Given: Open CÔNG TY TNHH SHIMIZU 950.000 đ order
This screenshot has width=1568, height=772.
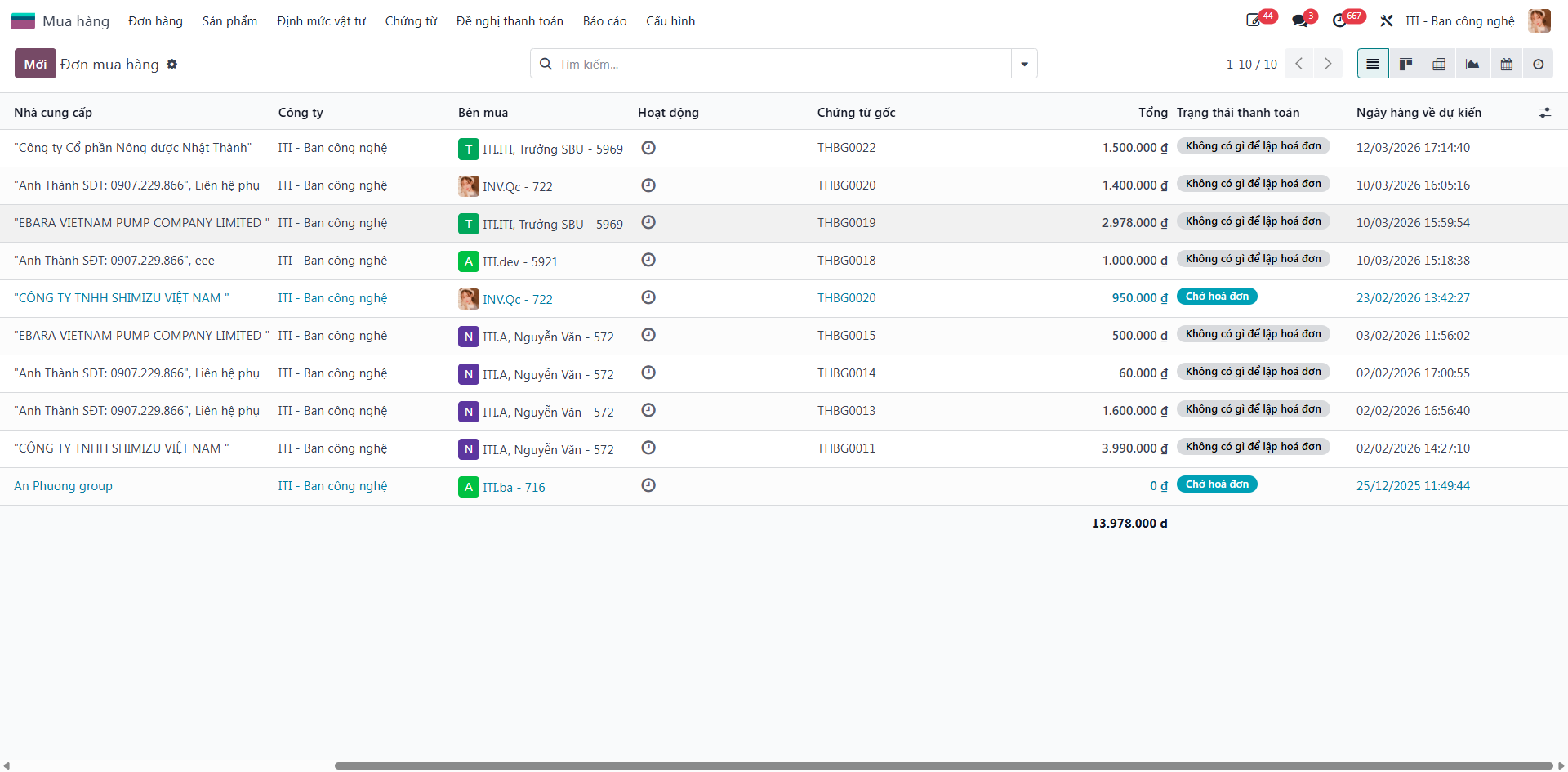Looking at the screenshot, I should 121,298.
